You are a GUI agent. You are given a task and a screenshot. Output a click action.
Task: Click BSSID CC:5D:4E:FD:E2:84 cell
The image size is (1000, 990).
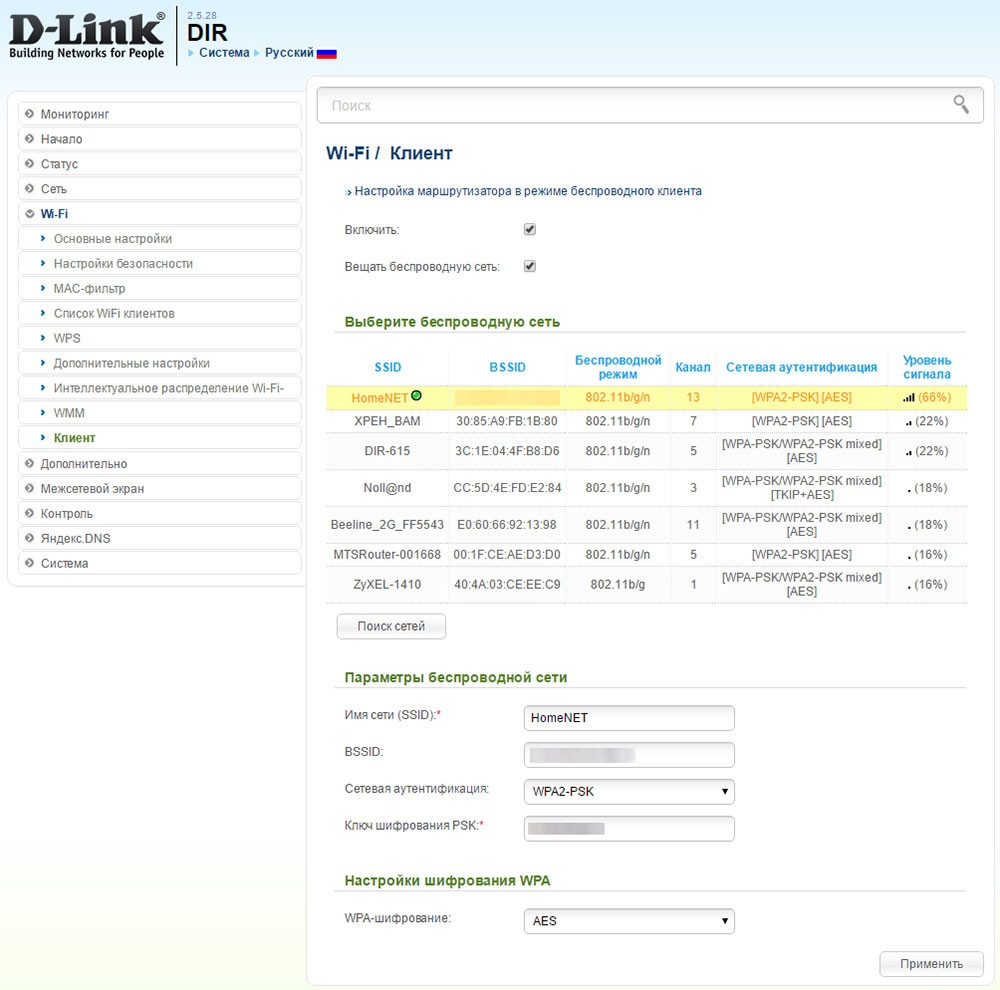coord(507,488)
